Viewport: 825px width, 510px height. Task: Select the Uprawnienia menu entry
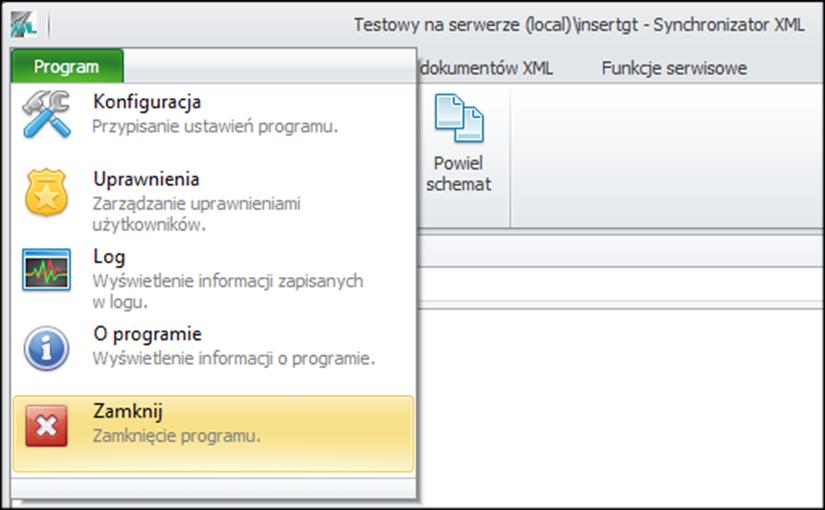(x=214, y=200)
